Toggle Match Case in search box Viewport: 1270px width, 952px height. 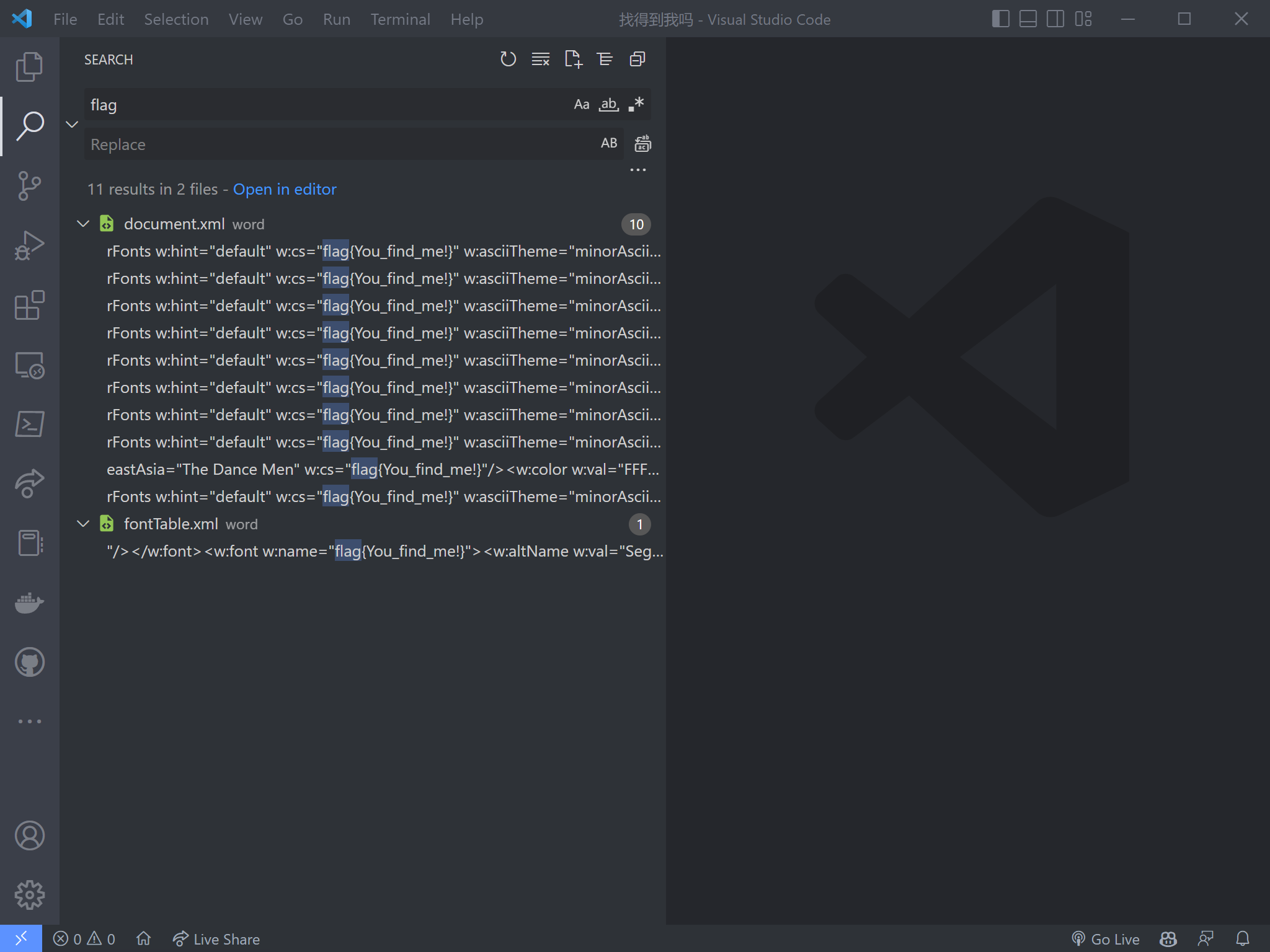tap(581, 105)
